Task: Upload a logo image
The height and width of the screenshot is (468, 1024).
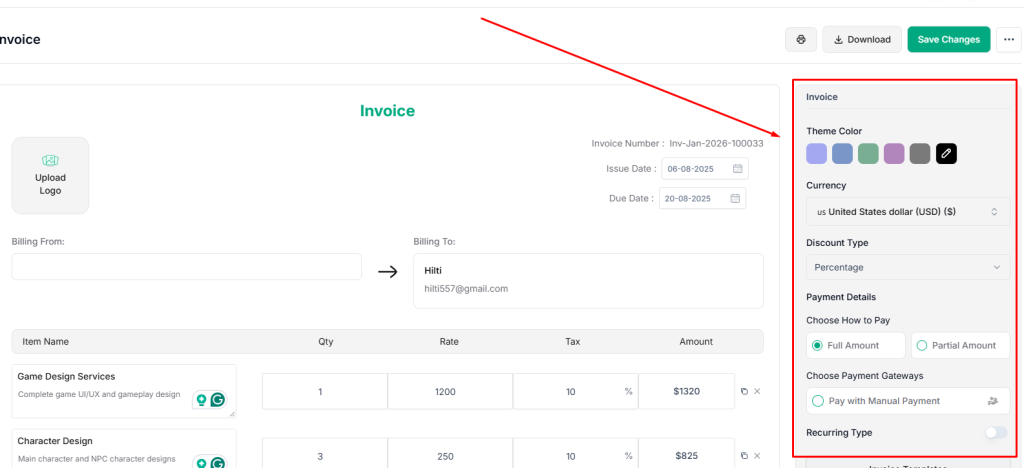Action: (50, 176)
